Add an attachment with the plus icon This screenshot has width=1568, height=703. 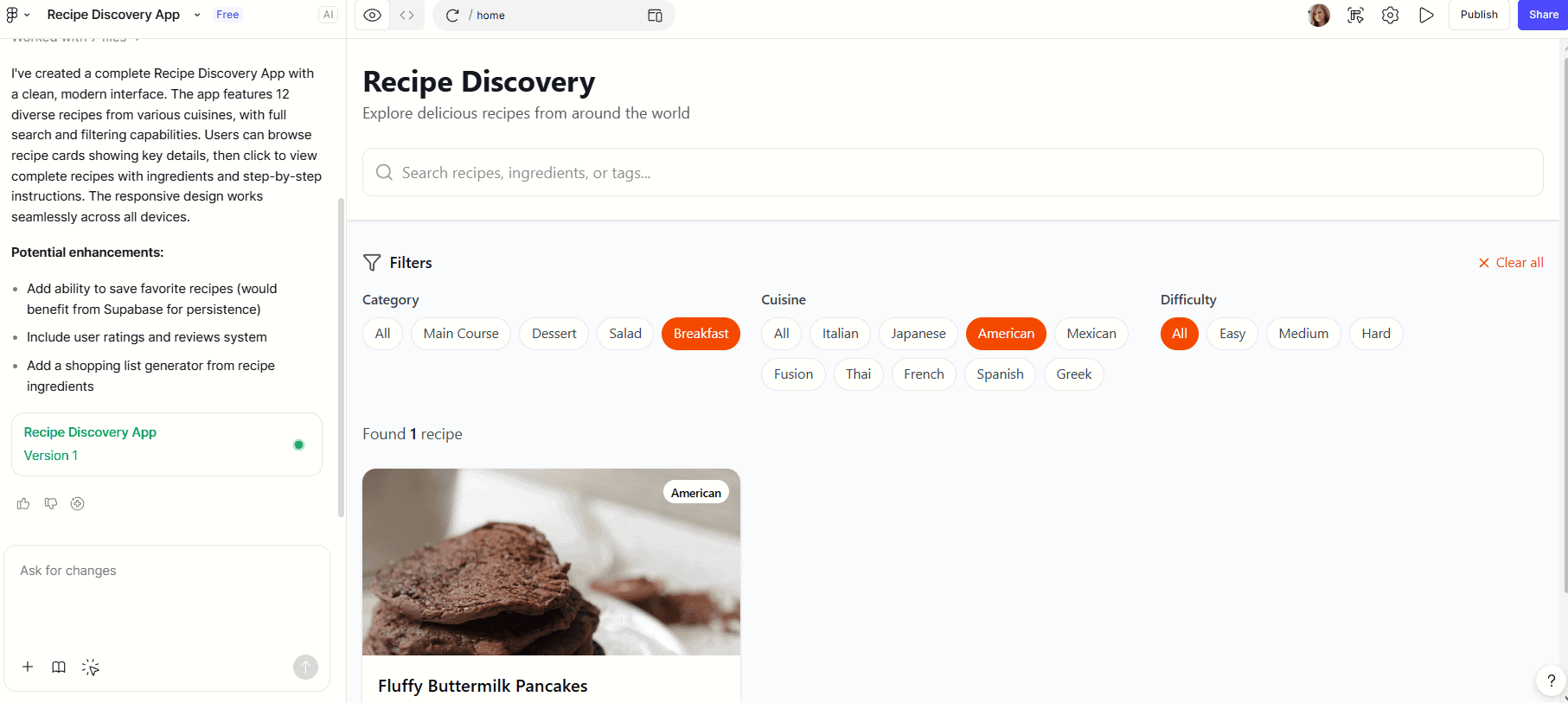pyautogui.click(x=28, y=667)
